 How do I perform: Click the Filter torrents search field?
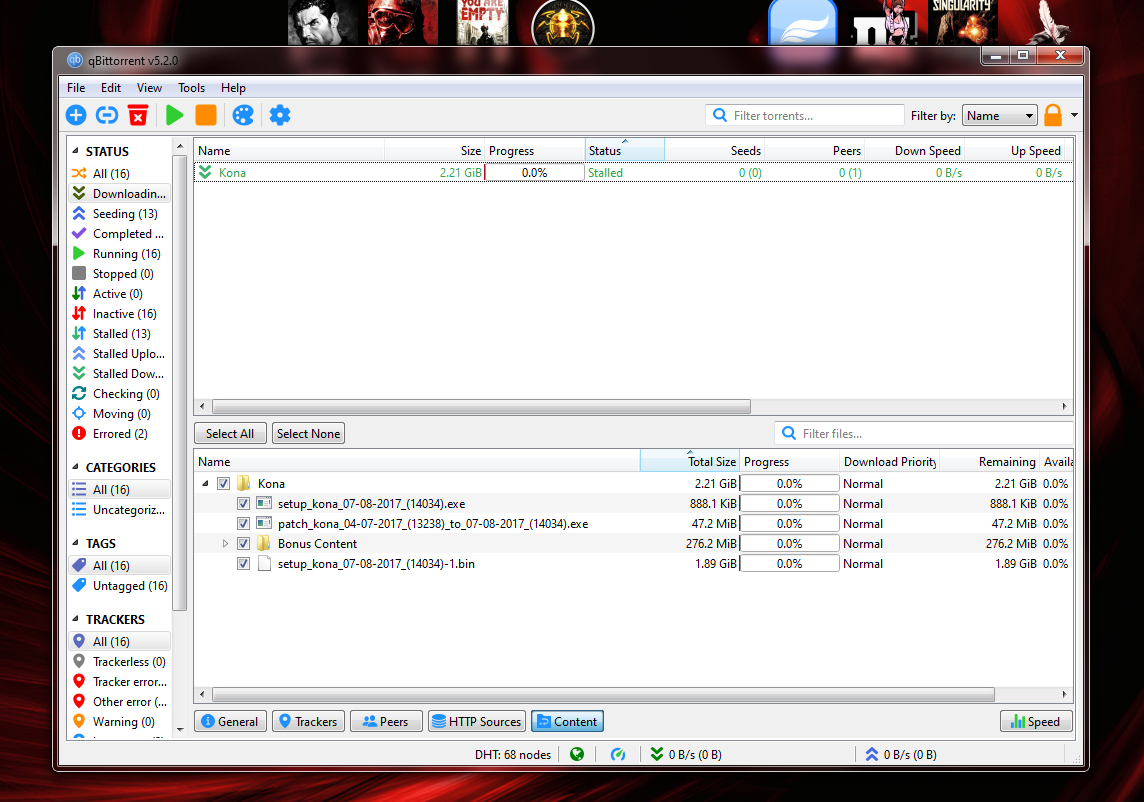click(805, 115)
